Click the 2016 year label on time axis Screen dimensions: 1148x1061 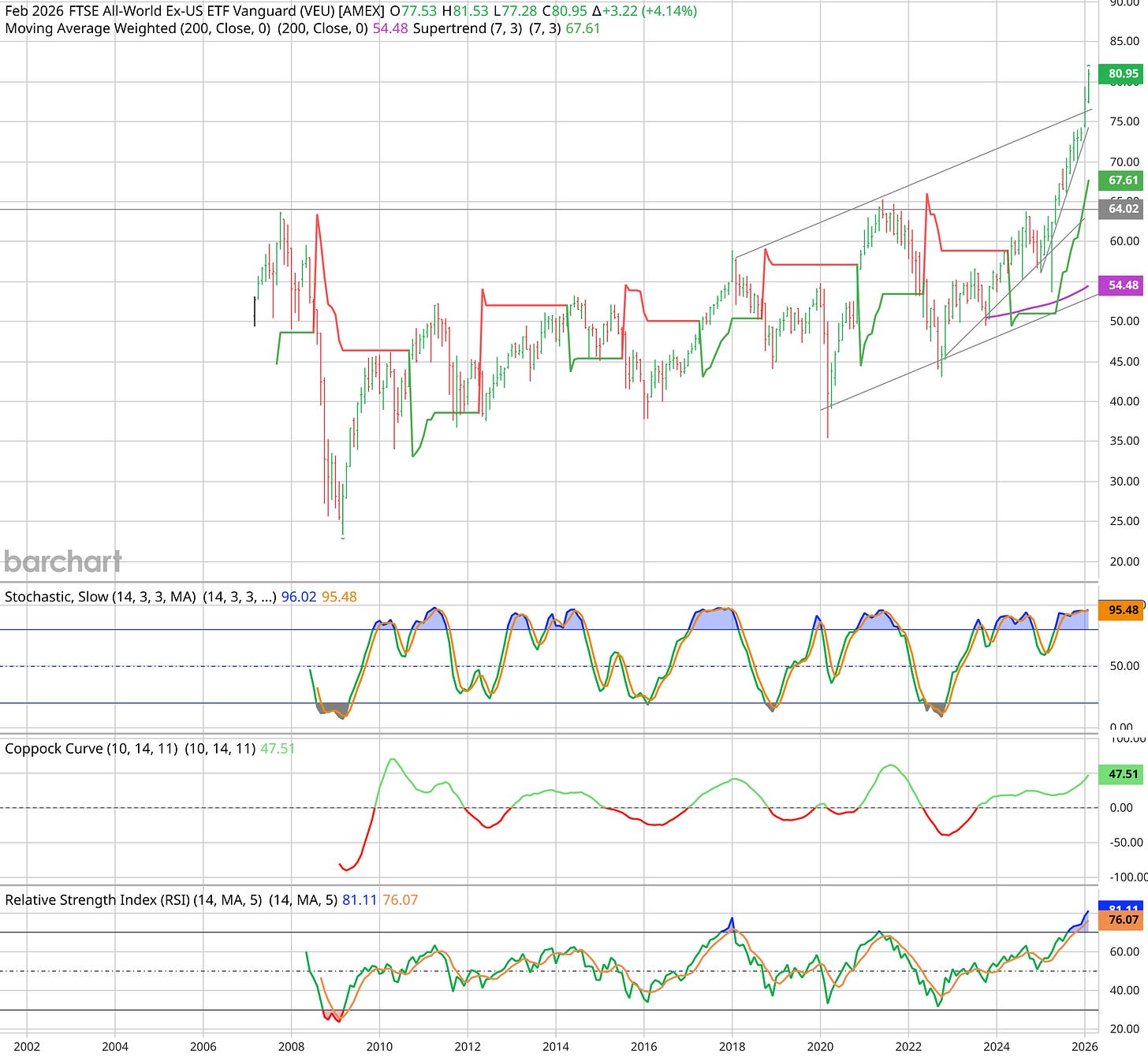tap(644, 1046)
